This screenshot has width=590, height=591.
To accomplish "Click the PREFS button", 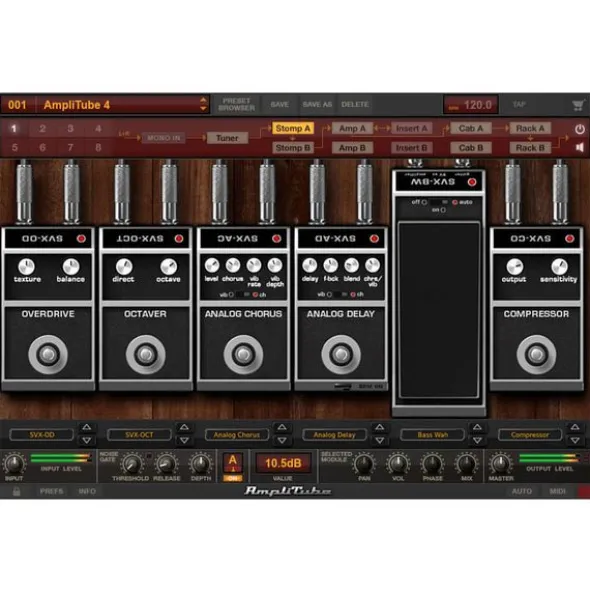I will pos(52,491).
